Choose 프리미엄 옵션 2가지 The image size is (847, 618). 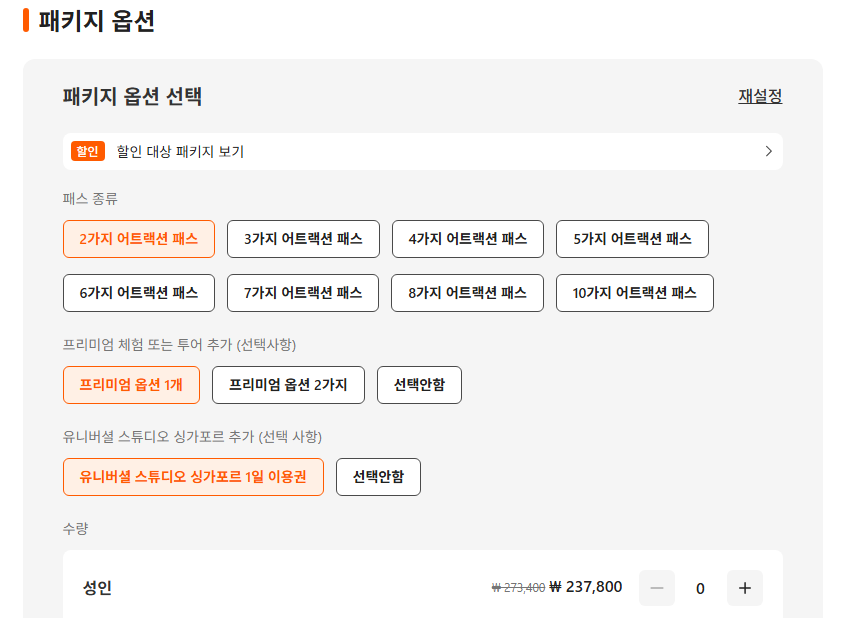click(x=288, y=385)
